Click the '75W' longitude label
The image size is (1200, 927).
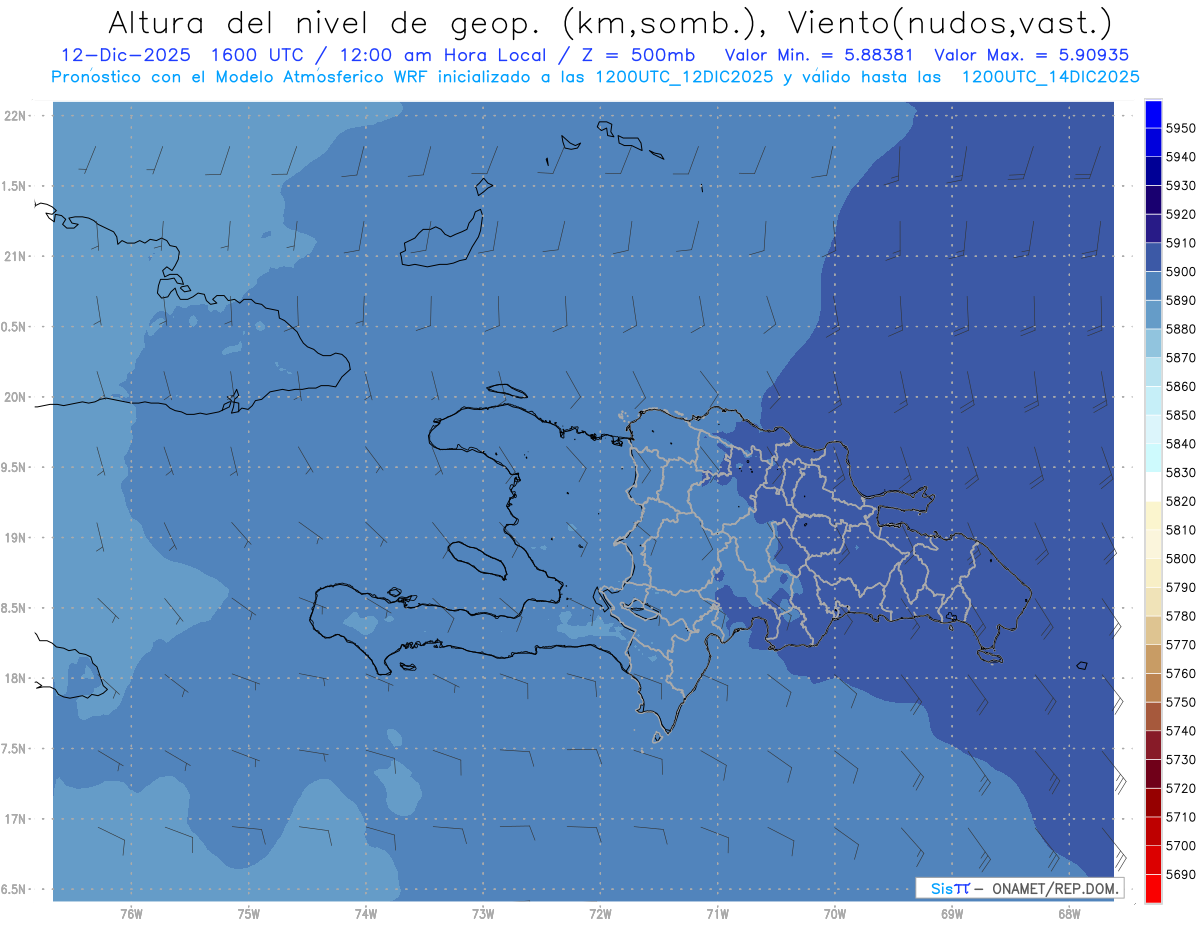pos(249,913)
